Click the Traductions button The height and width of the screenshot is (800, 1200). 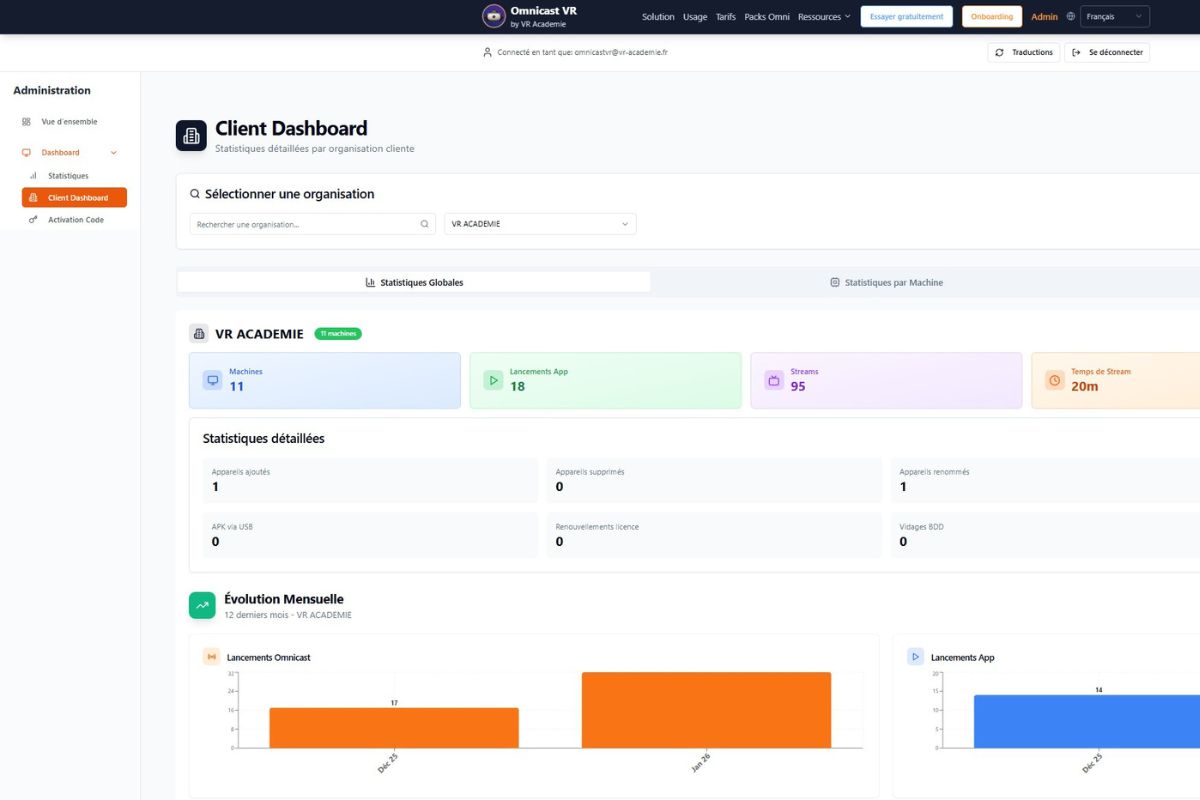tap(1023, 52)
